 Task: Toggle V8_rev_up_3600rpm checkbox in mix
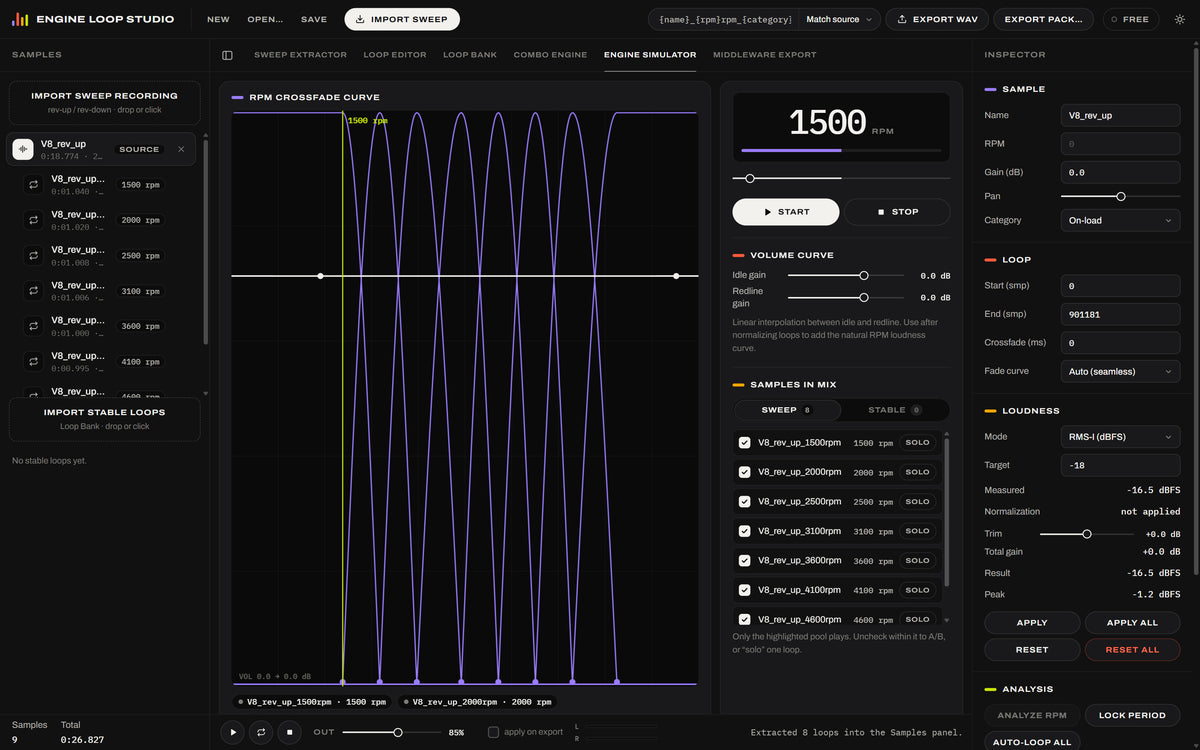click(744, 561)
